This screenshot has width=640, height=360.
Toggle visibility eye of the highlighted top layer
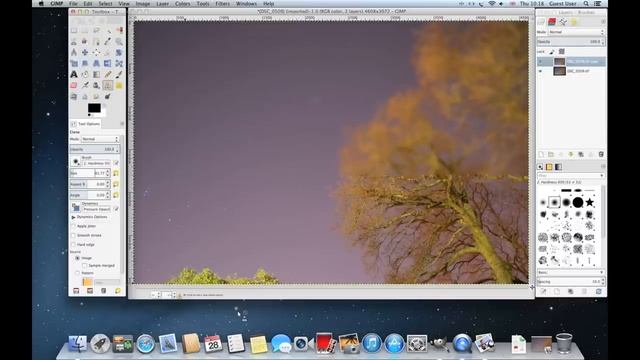(541, 62)
